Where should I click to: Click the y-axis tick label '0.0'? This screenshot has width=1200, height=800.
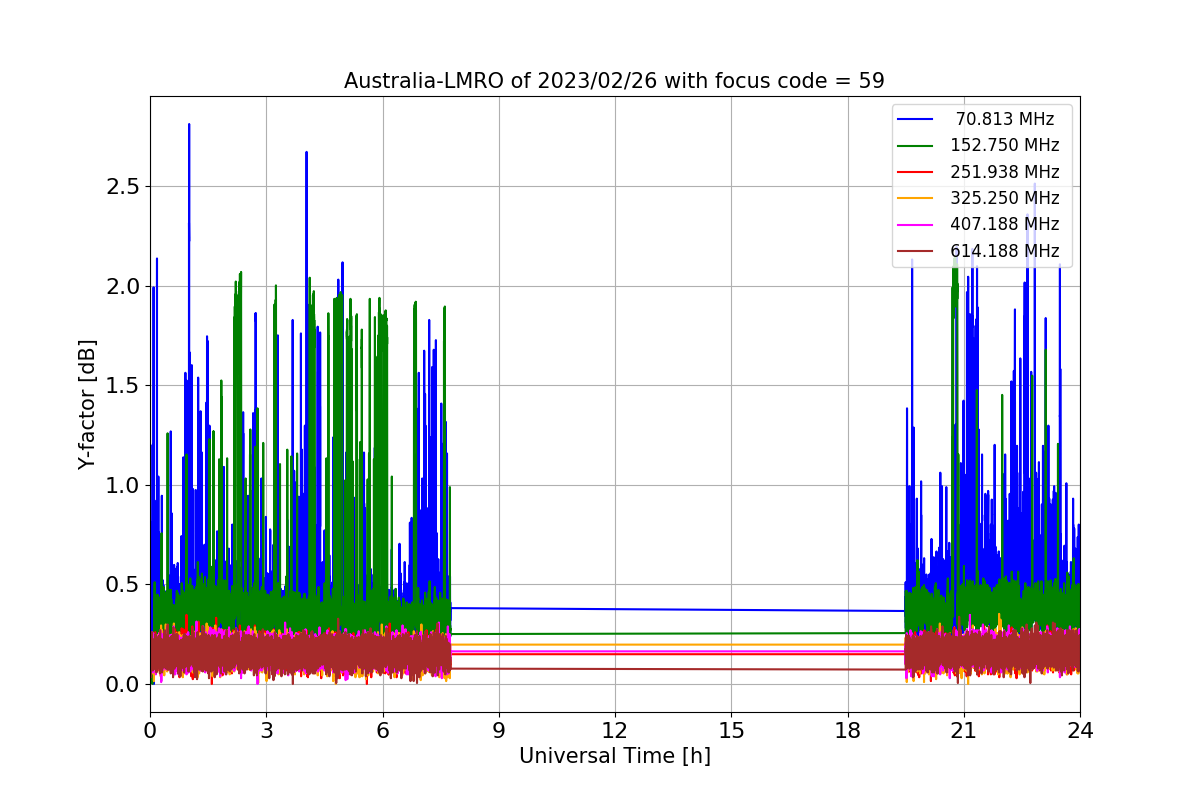123,685
